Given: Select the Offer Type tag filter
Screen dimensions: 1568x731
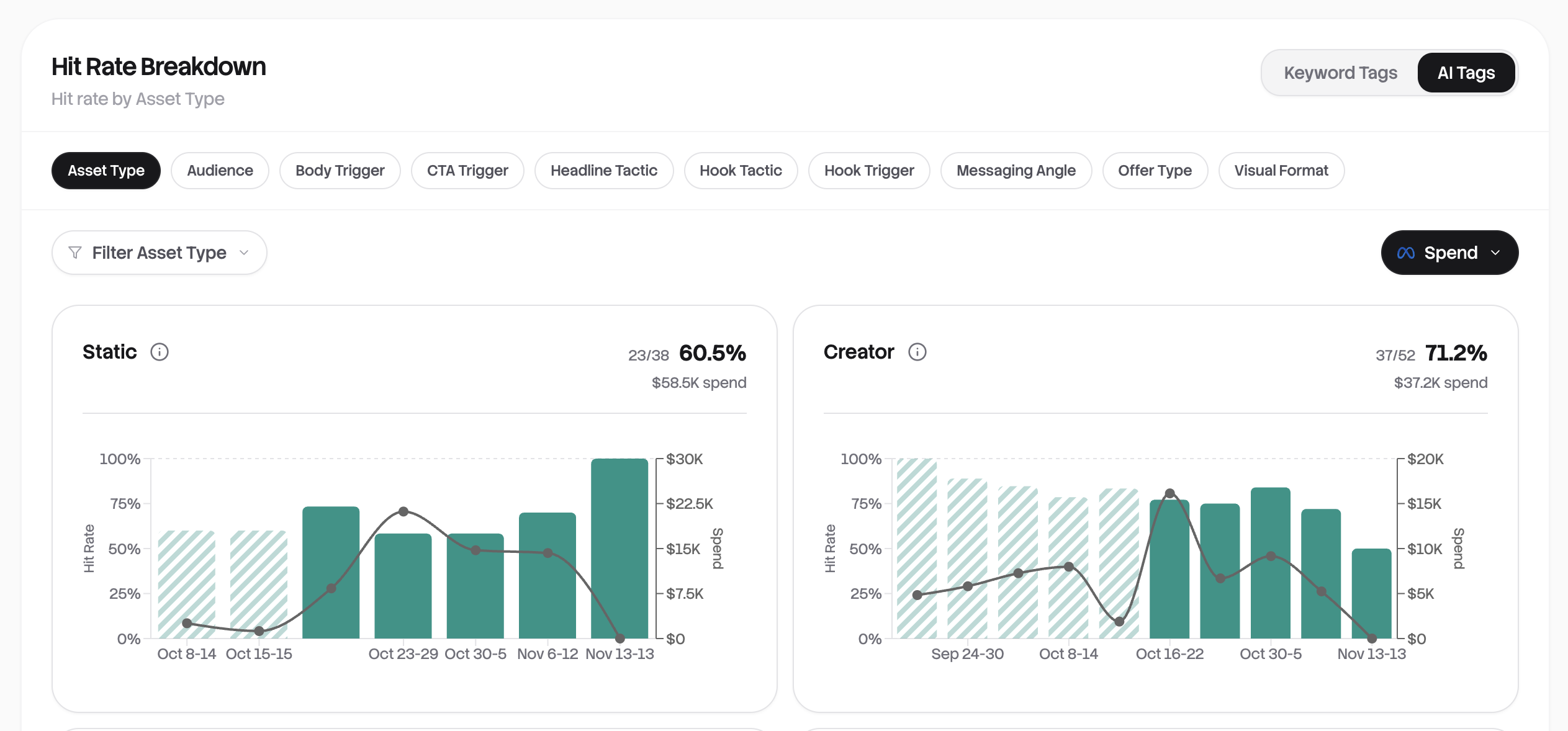Looking at the screenshot, I should click(x=1155, y=170).
